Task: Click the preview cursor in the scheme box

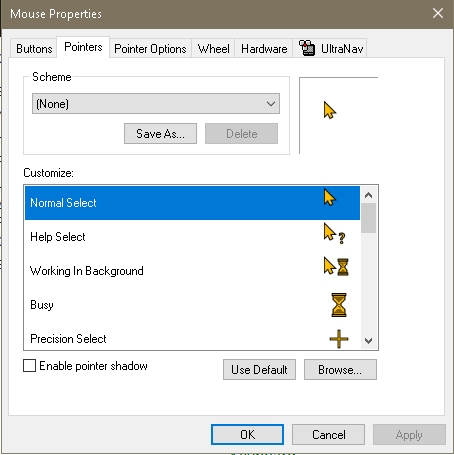Action: [x=330, y=110]
